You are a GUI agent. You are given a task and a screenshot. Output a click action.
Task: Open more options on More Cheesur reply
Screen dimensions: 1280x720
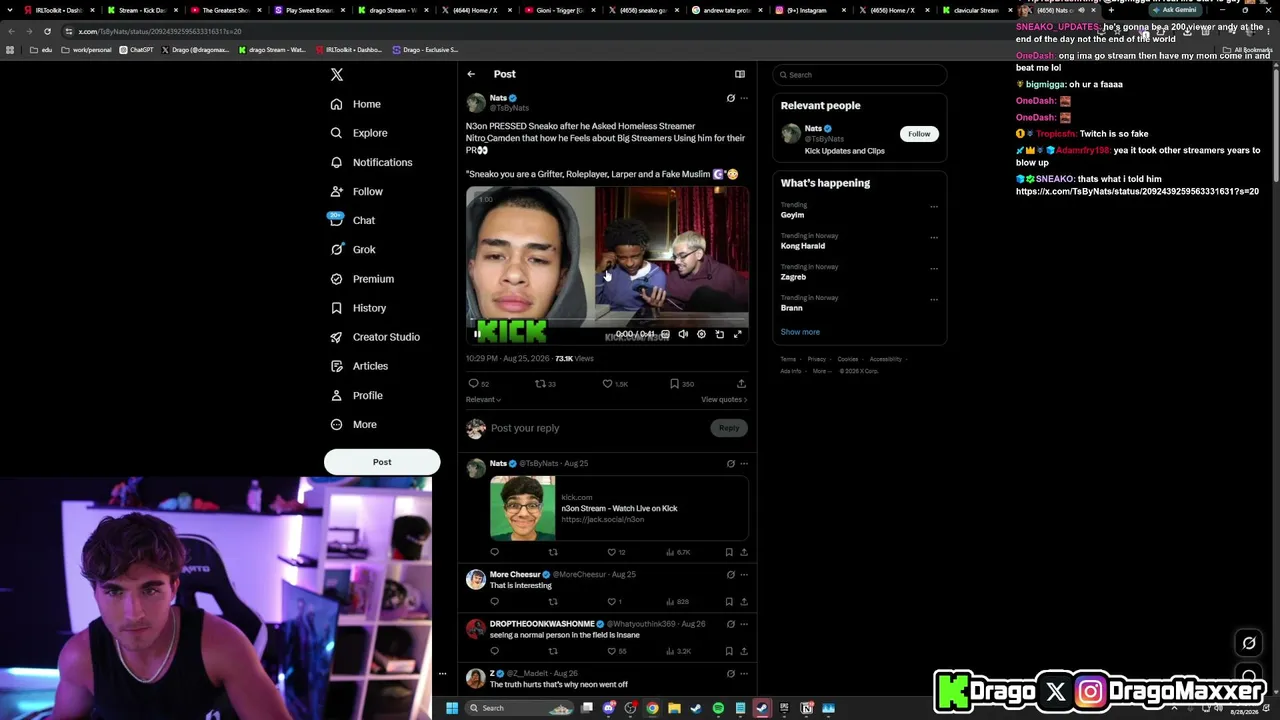[x=744, y=575]
